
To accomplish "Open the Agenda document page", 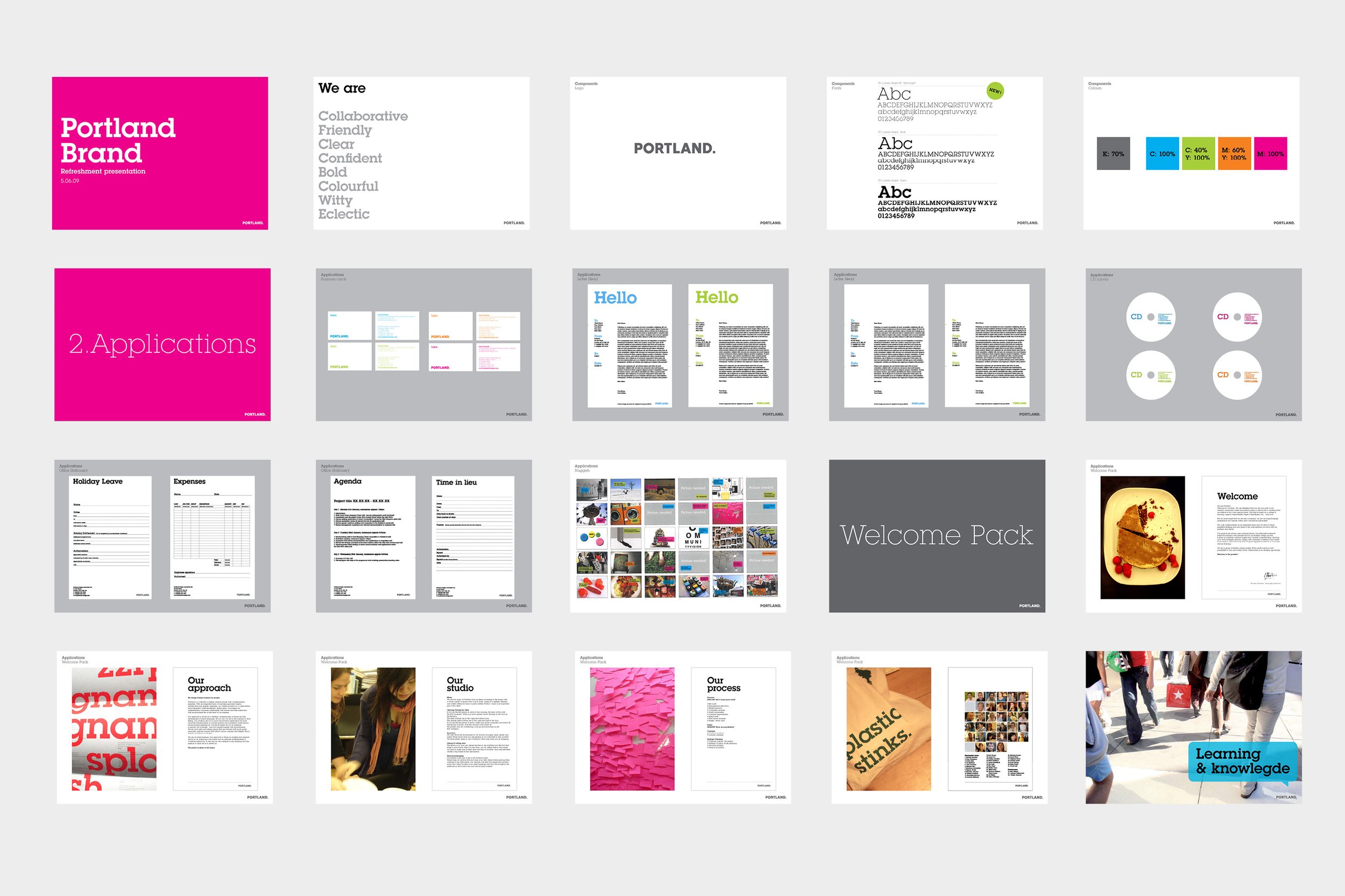I will (373, 538).
